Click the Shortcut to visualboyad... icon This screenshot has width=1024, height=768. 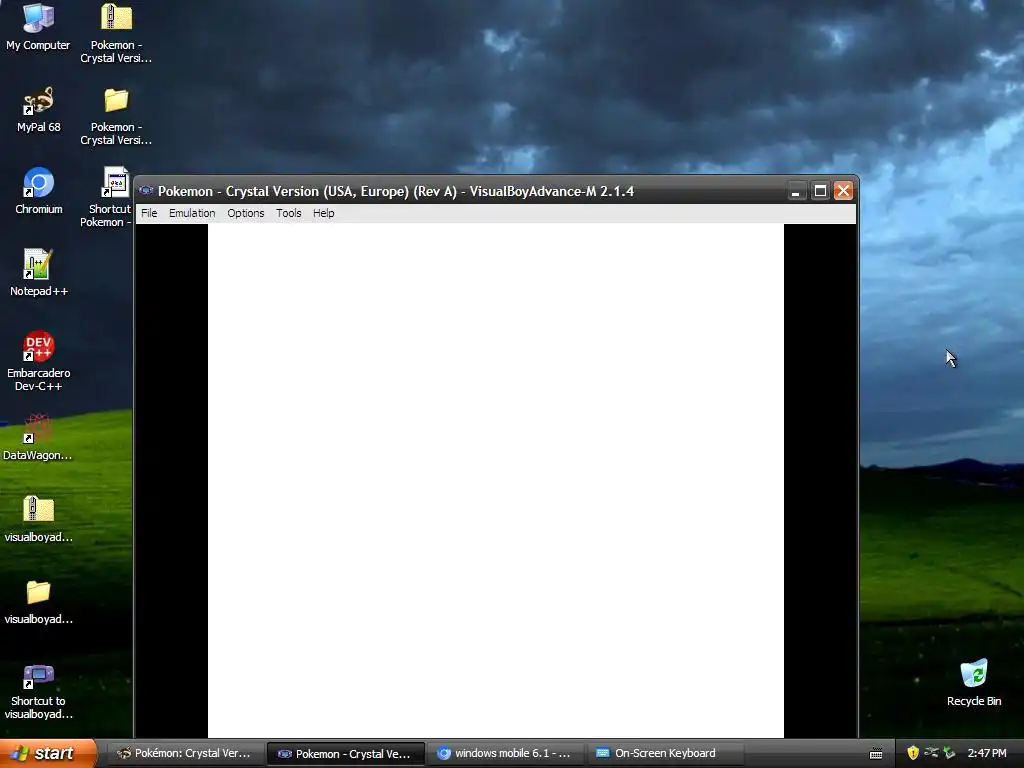pos(39,691)
